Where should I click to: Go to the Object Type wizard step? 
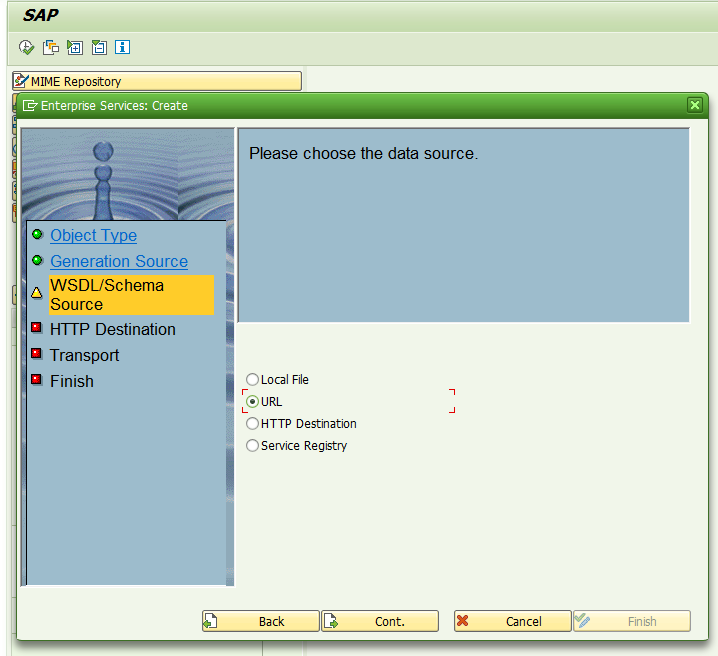tap(93, 235)
